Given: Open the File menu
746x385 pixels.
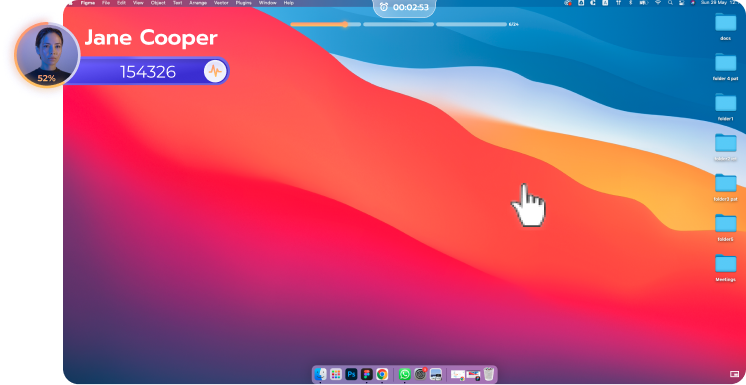Looking at the screenshot, I should click(106, 3).
